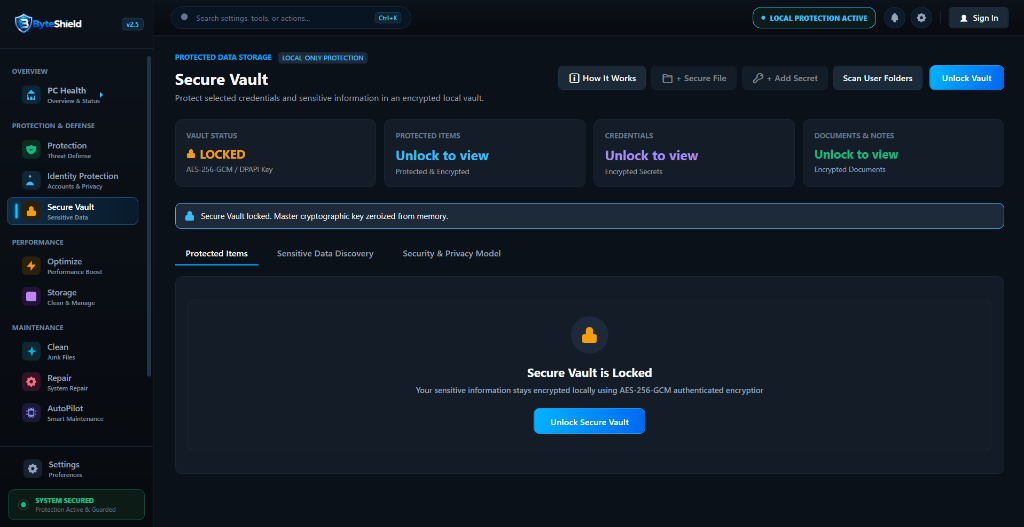Open Storage Clean & Manage menu item
This screenshot has height=527, width=1024.
click(72, 296)
